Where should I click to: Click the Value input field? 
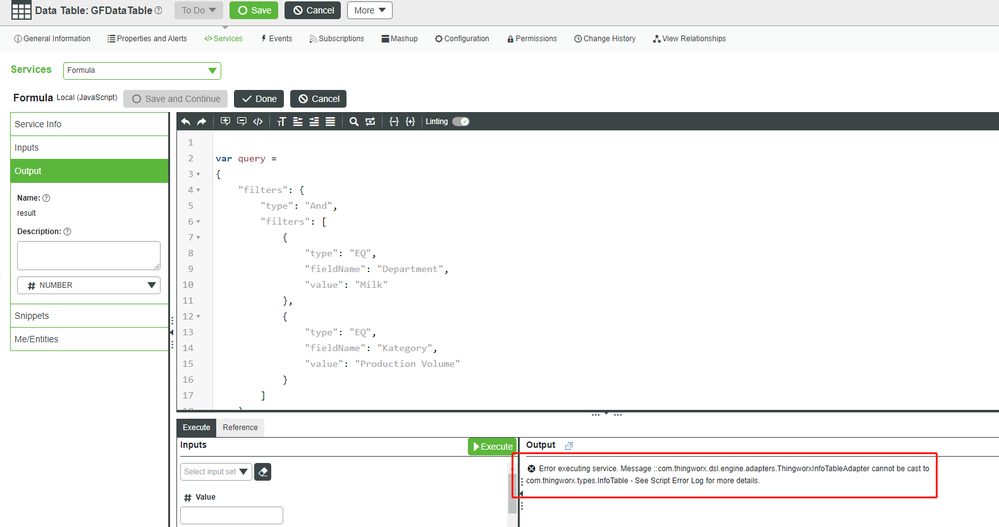tap(231, 516)
